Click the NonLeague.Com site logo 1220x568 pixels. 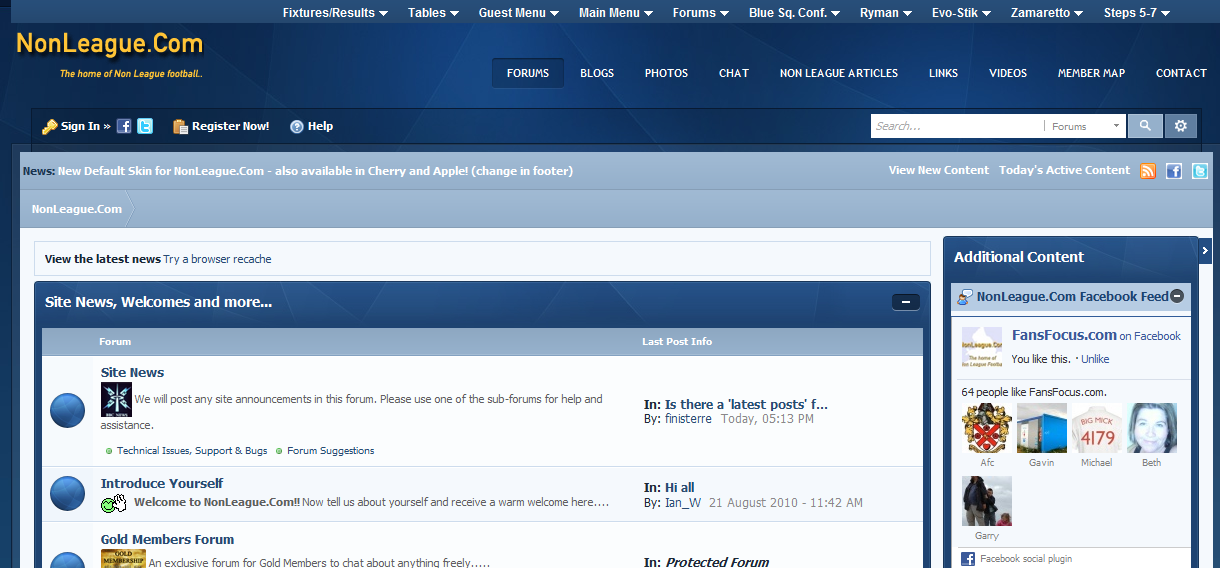point(110,44)
